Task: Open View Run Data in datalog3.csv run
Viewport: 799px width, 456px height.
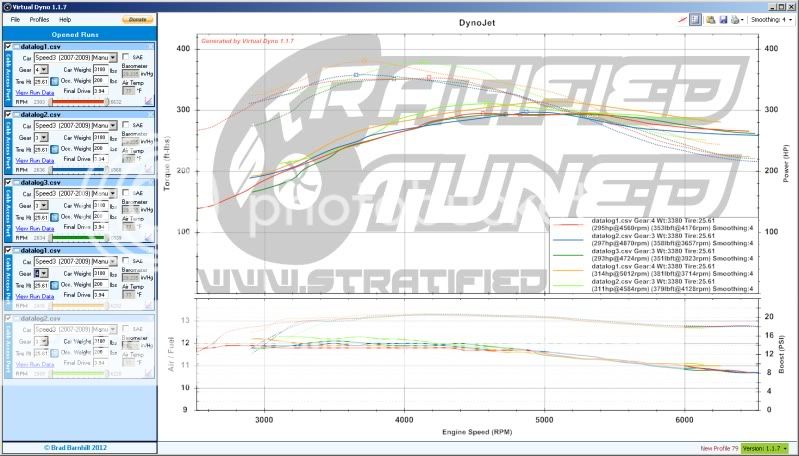Action: (35, 228)
